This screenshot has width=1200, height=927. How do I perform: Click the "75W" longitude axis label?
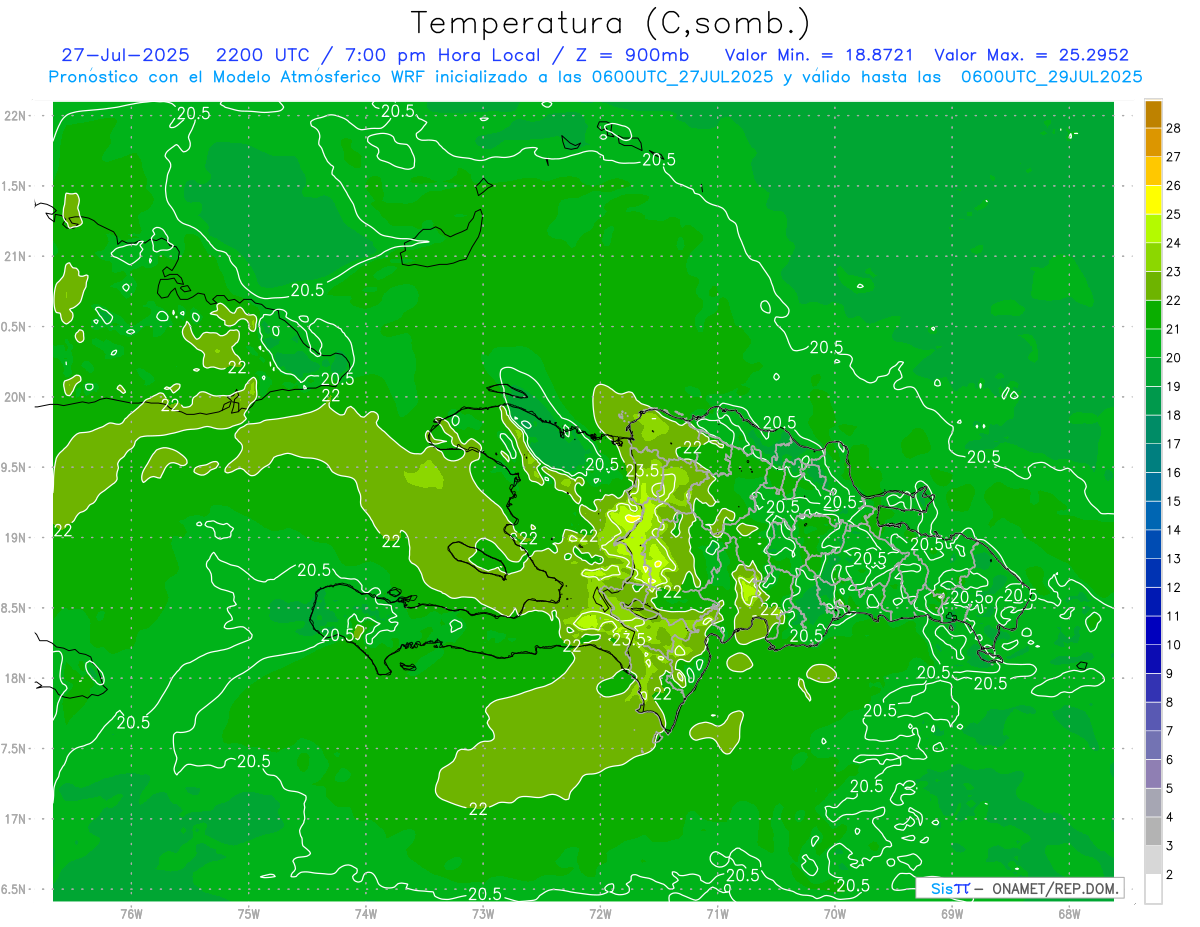pos(249,913)
